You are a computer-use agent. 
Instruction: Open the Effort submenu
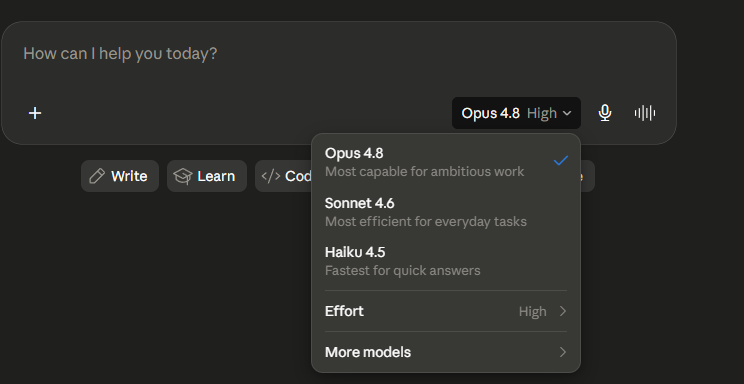[x=446, y=311]
